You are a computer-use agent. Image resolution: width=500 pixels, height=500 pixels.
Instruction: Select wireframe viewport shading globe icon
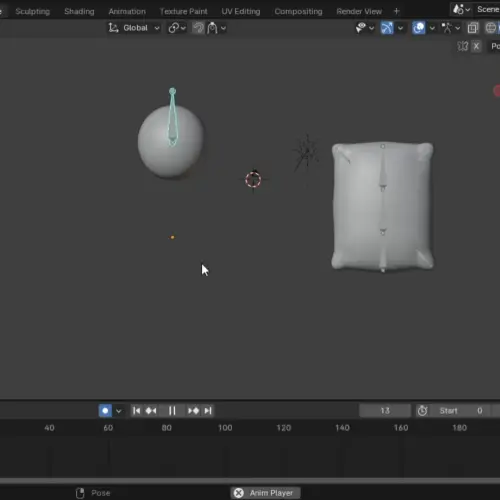[x=490, y=28]
